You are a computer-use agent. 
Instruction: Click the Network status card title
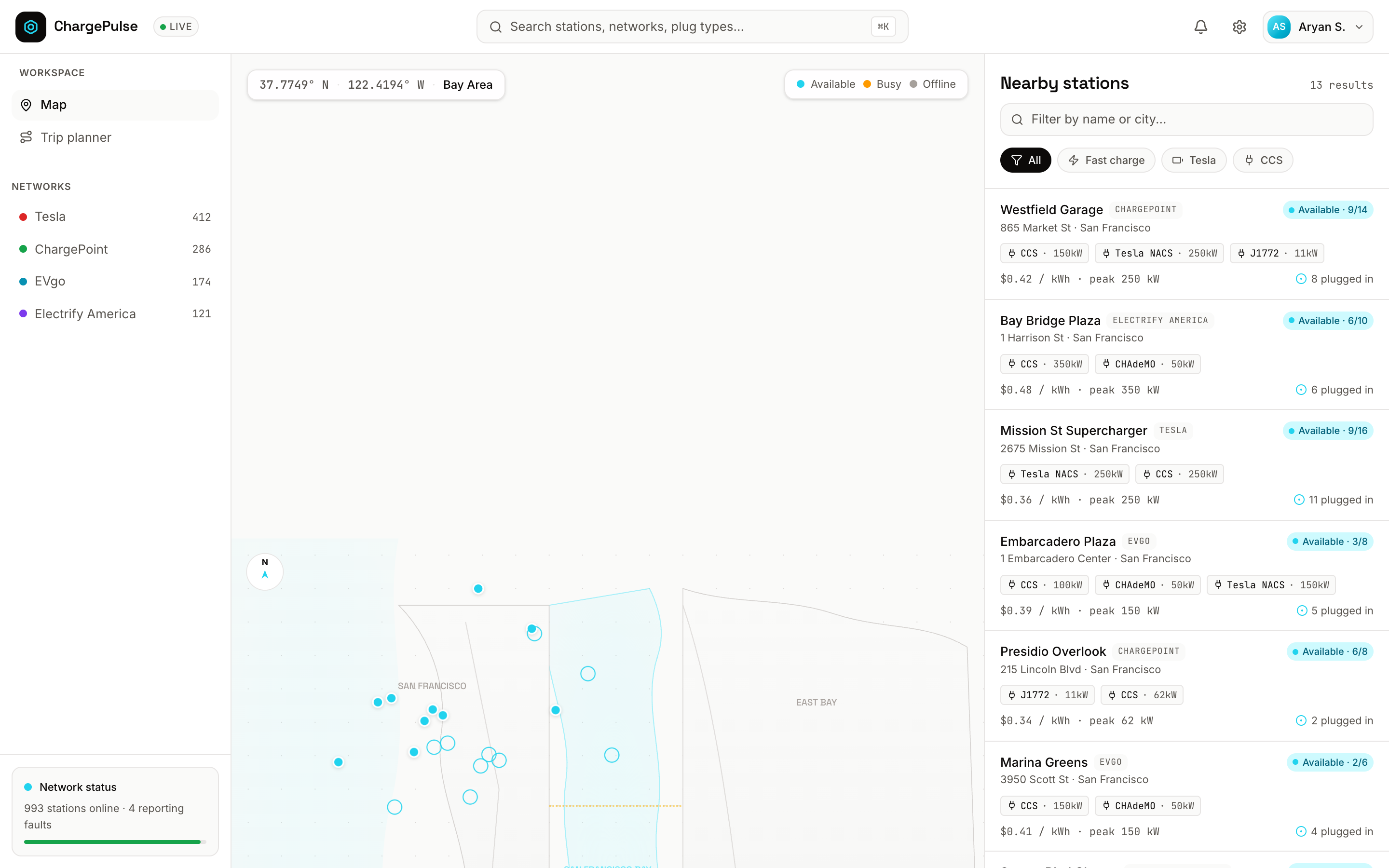click(78, 787)
